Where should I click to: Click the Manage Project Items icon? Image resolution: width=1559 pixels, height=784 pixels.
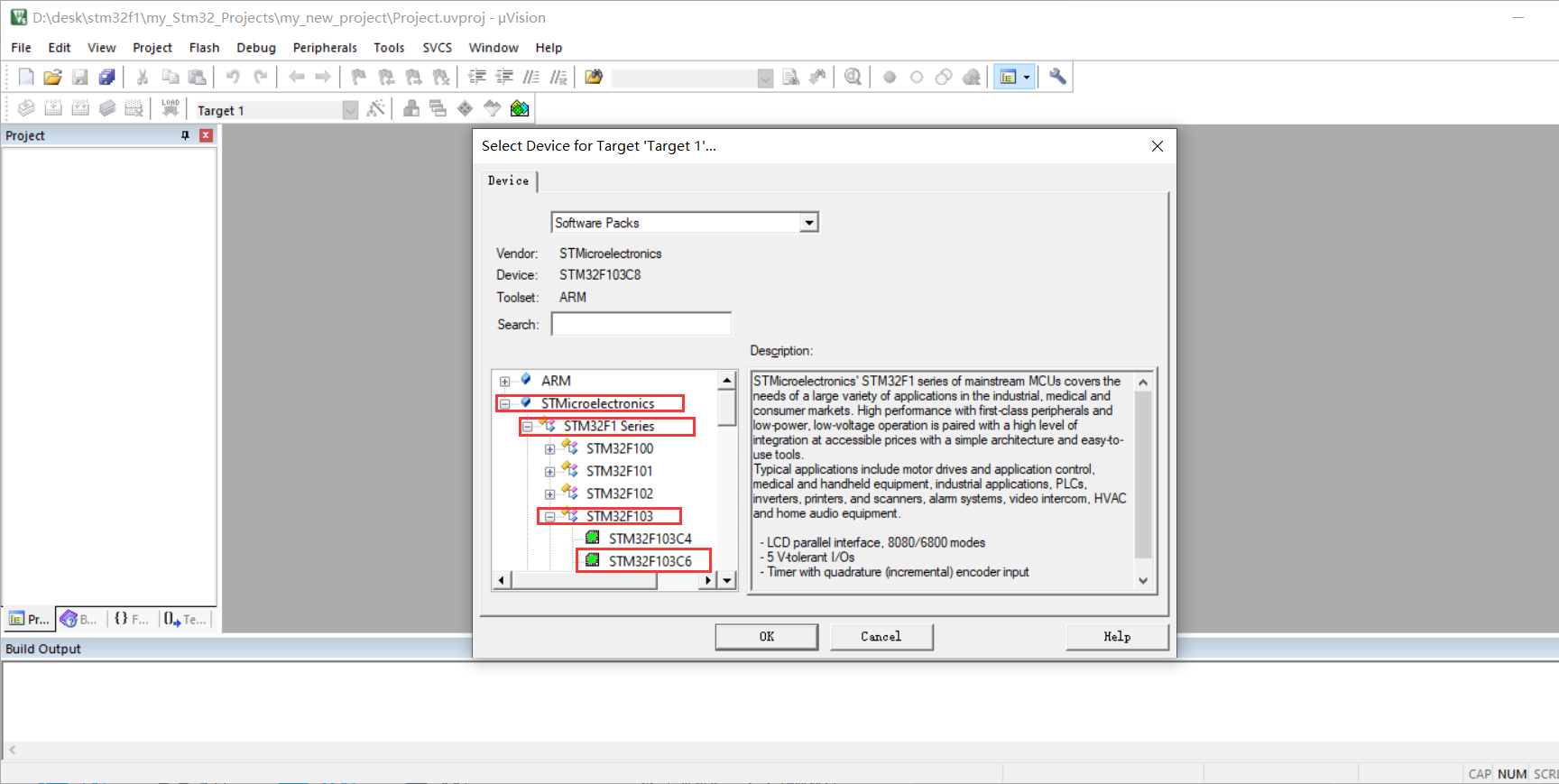(x=411, y=108)
